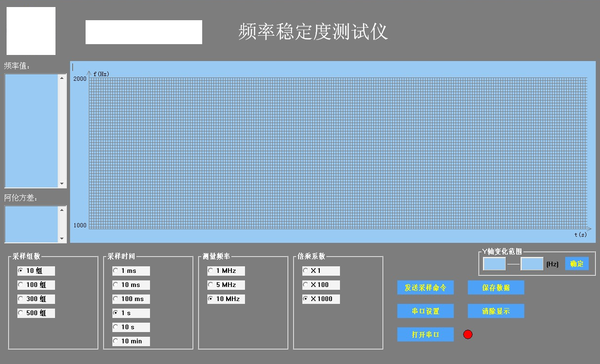Viewport: 600px width, 364px height.
Task: Click the 发送采样命令 button
Action: point(426,287)
